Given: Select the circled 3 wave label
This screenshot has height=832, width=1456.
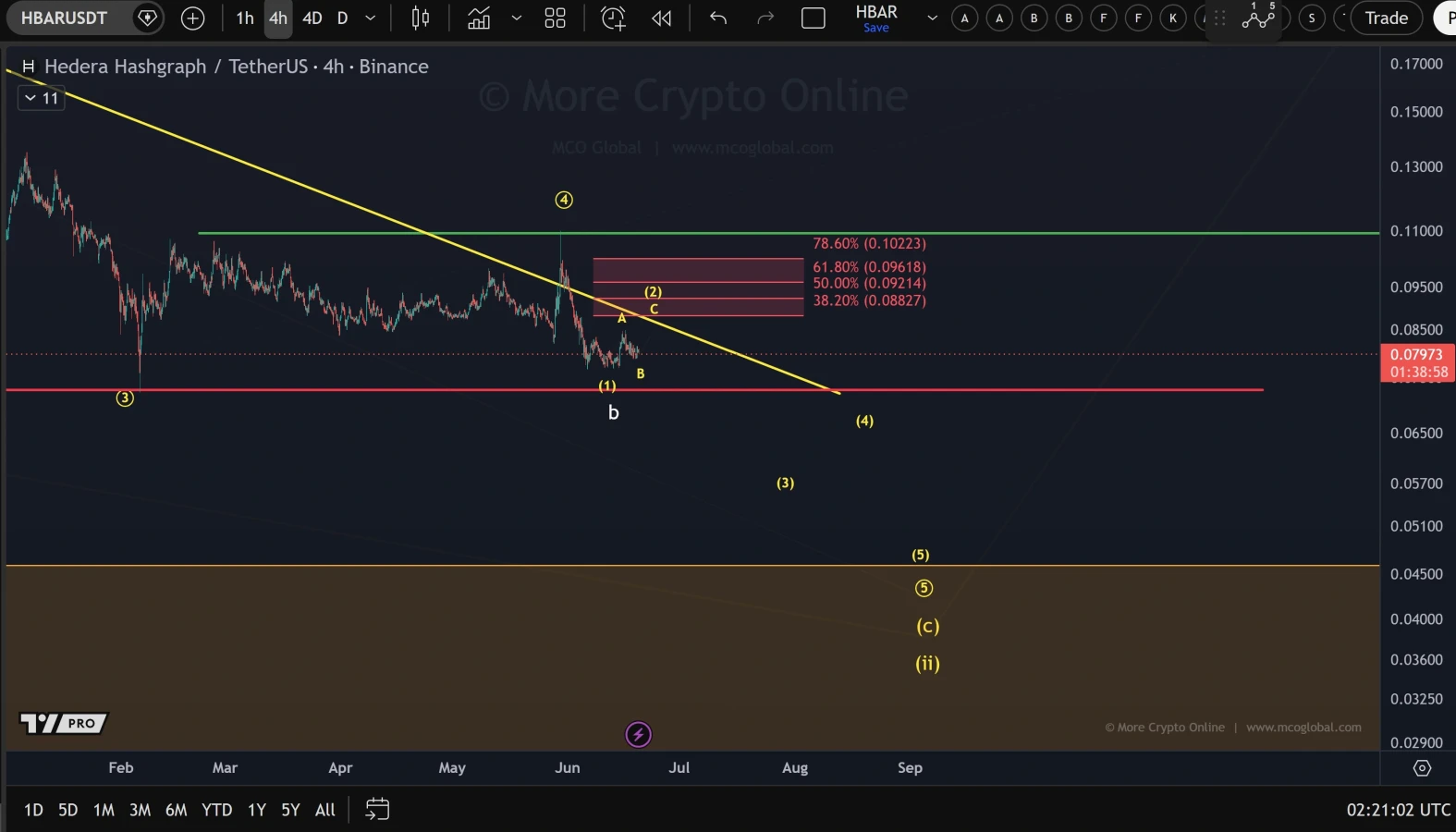Looking at the screenshot, I should click(125, 398).
